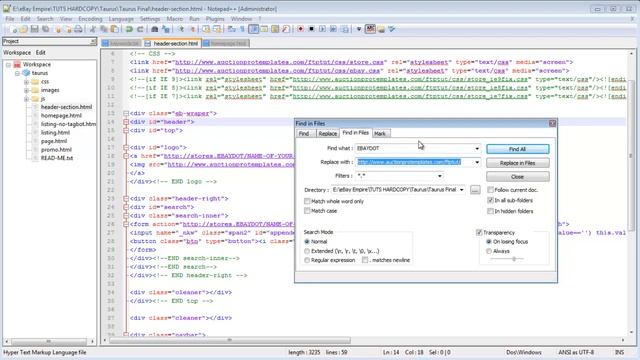The width and height of the screenshot is (640, 360).
Task: Click the Zoom In toolbar icon
Action: coord(181,29)
